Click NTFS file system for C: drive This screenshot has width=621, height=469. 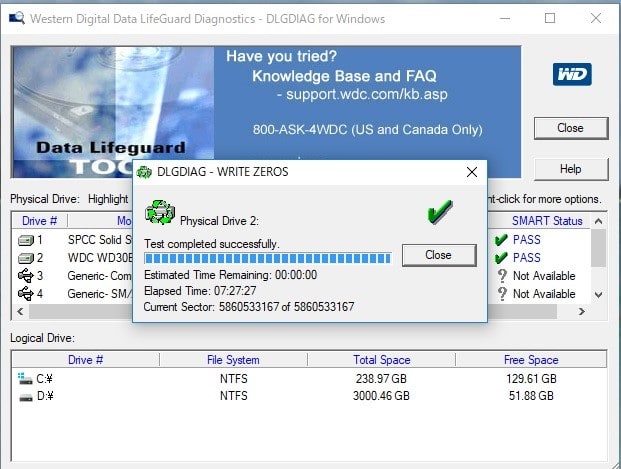point(234,379)
